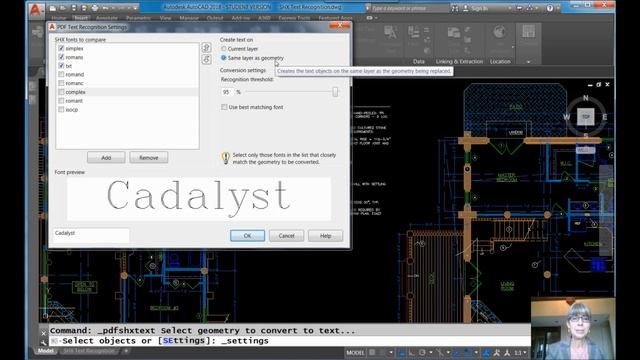The image size is (640, 360).
Task: Click the blue annotation visibility icon in status bar
Action: click(486, 352)
